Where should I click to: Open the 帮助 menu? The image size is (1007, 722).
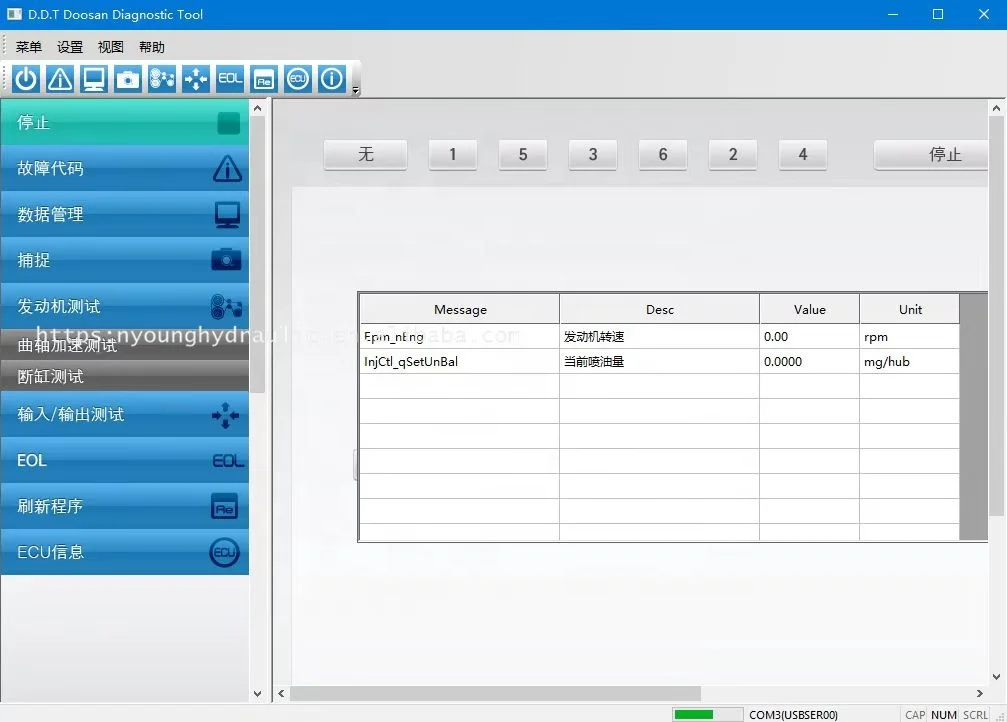(x=152, y=47)
